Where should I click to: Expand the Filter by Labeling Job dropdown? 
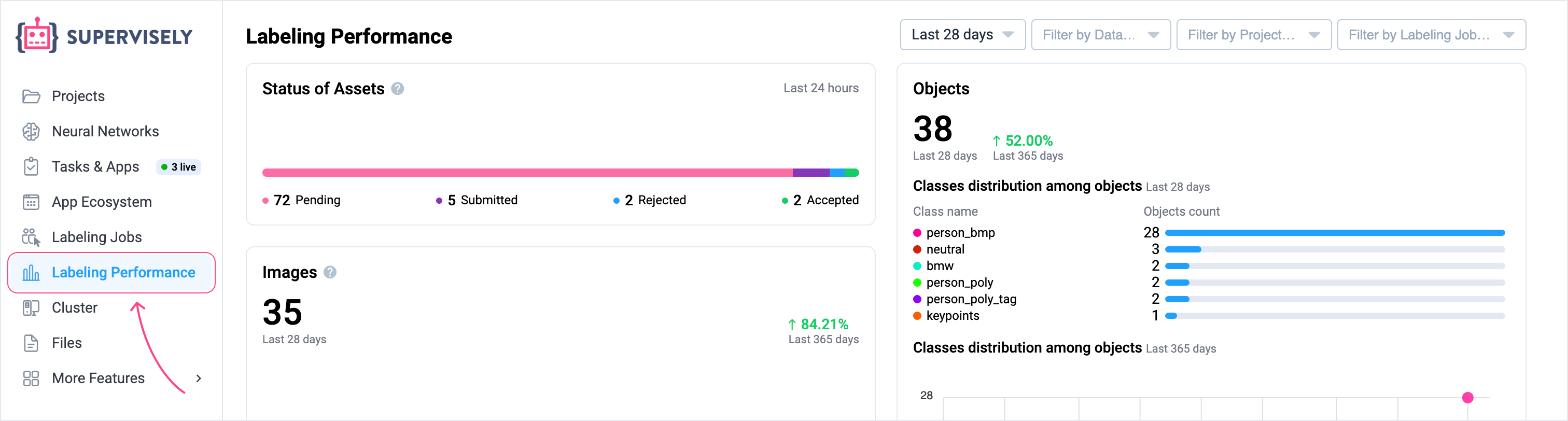[x=1431, y=35]
